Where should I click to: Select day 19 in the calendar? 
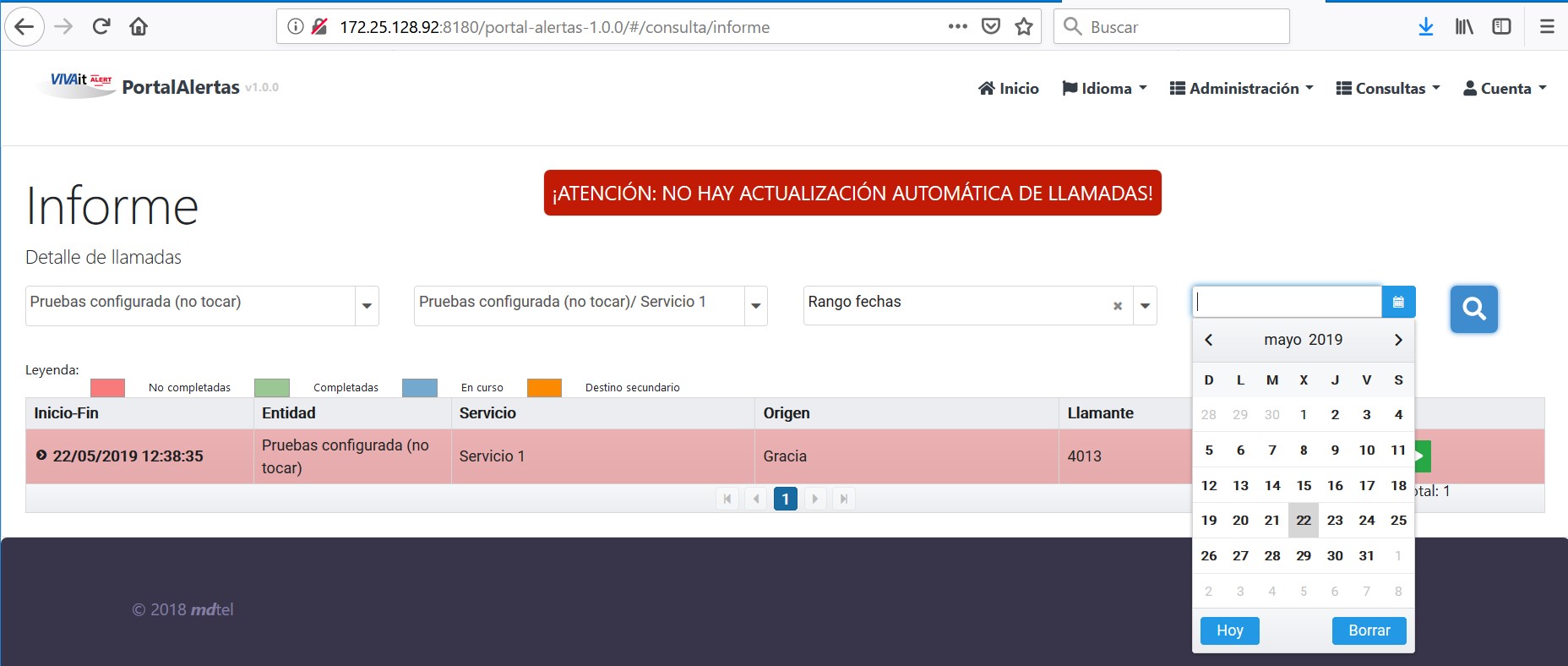[1209, 521]
